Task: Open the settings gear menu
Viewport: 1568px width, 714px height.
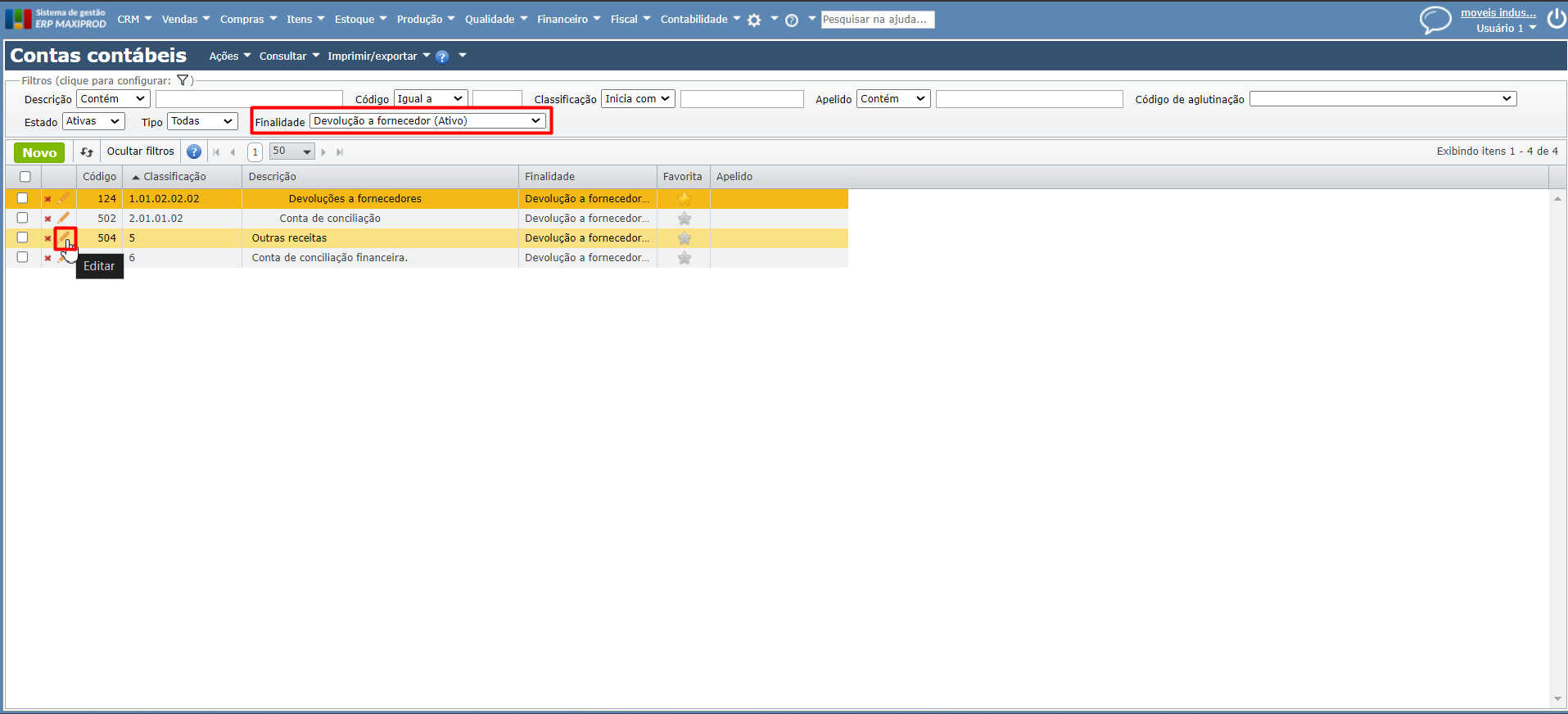Action: [754, 20]
